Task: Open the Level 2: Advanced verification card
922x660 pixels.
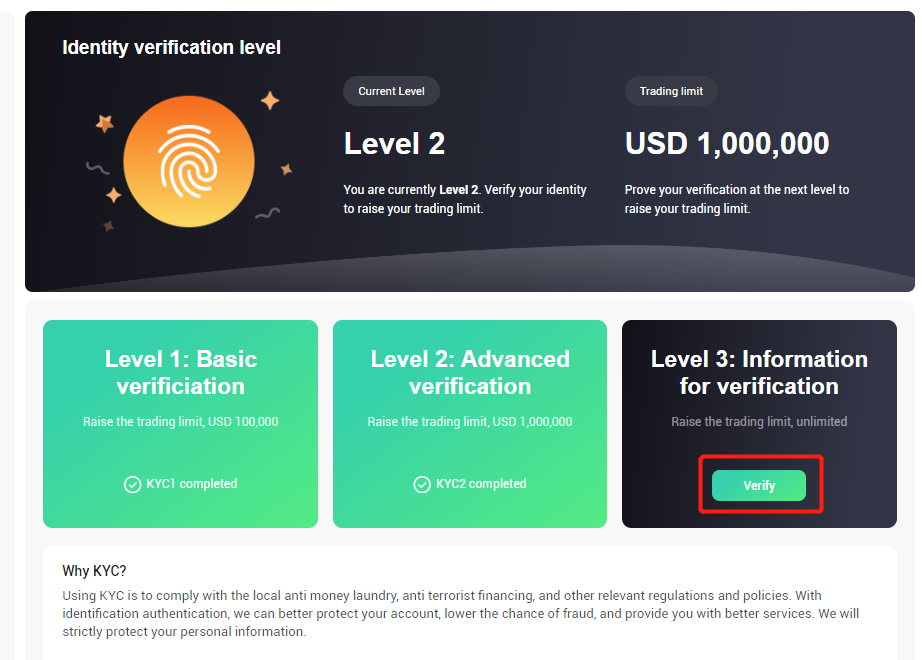Action: 470,424
